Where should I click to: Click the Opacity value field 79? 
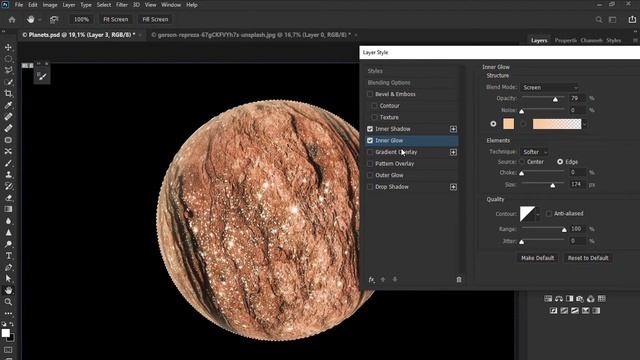coord(577,98)
